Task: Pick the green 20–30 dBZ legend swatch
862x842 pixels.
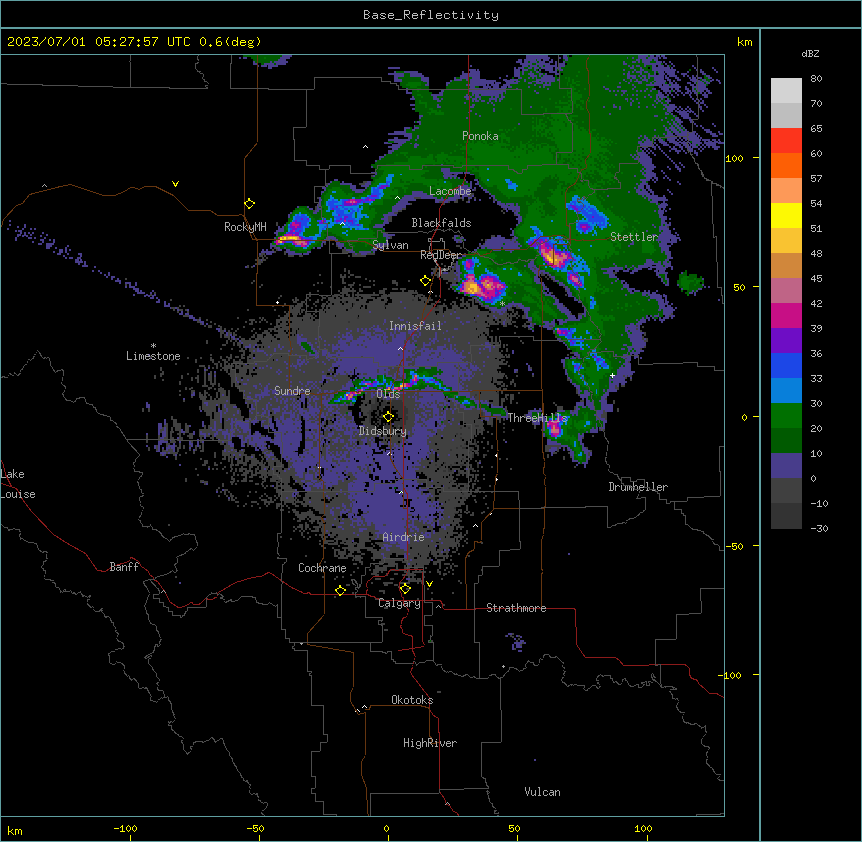Action: pyautogui.click(x=786, y=416)
